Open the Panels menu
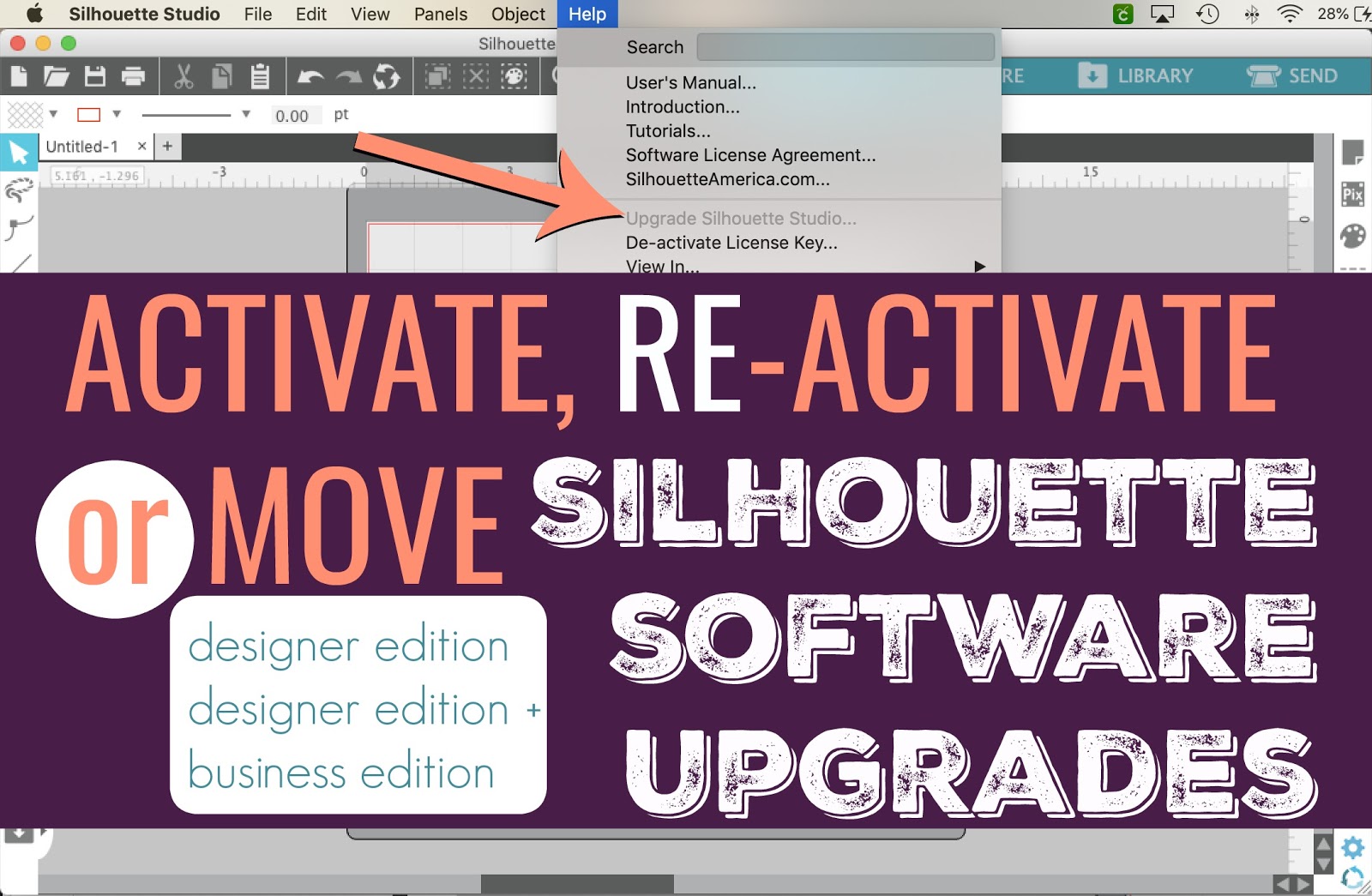The image size is (1372, 896). tap(441, 14)
